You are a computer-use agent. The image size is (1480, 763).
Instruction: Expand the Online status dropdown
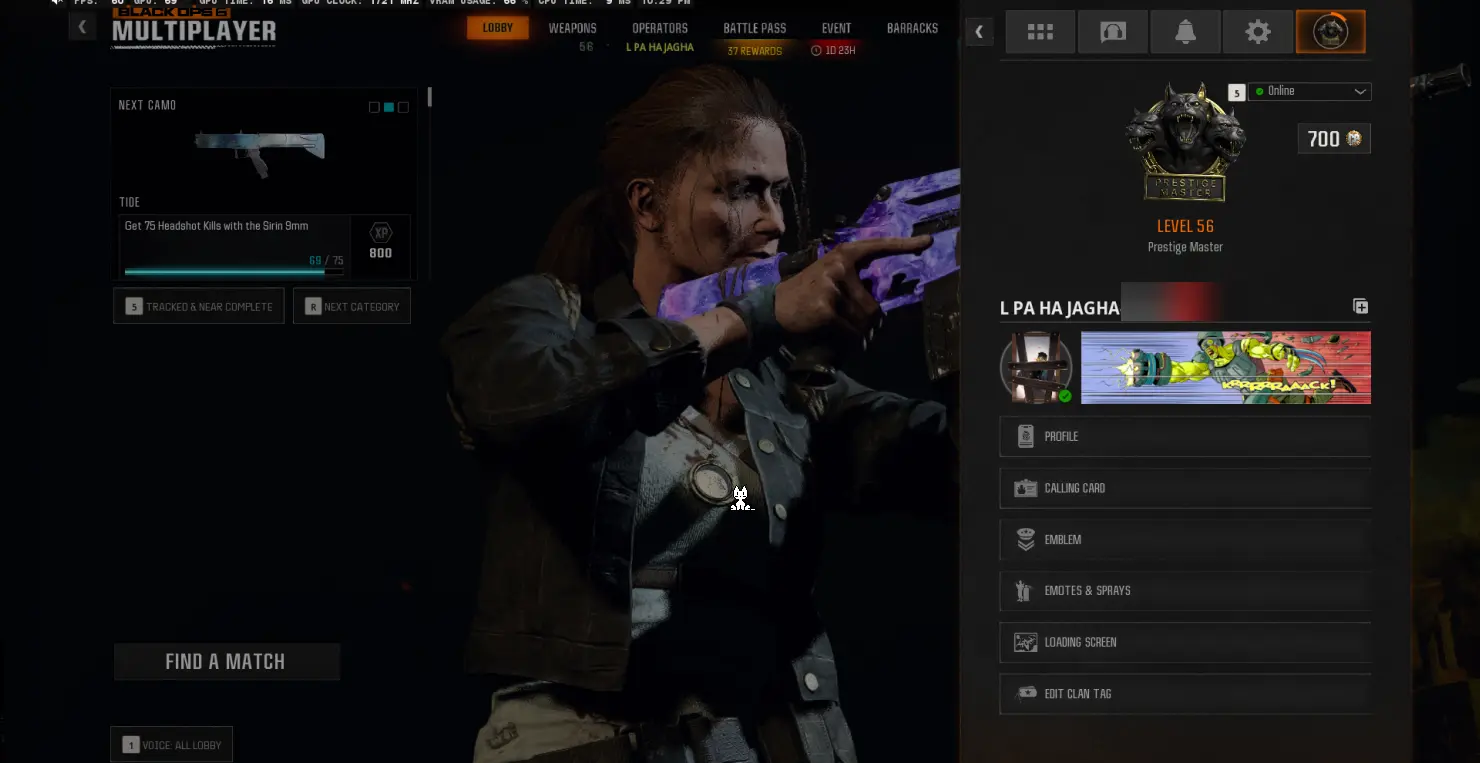(x=1309, y=91)
